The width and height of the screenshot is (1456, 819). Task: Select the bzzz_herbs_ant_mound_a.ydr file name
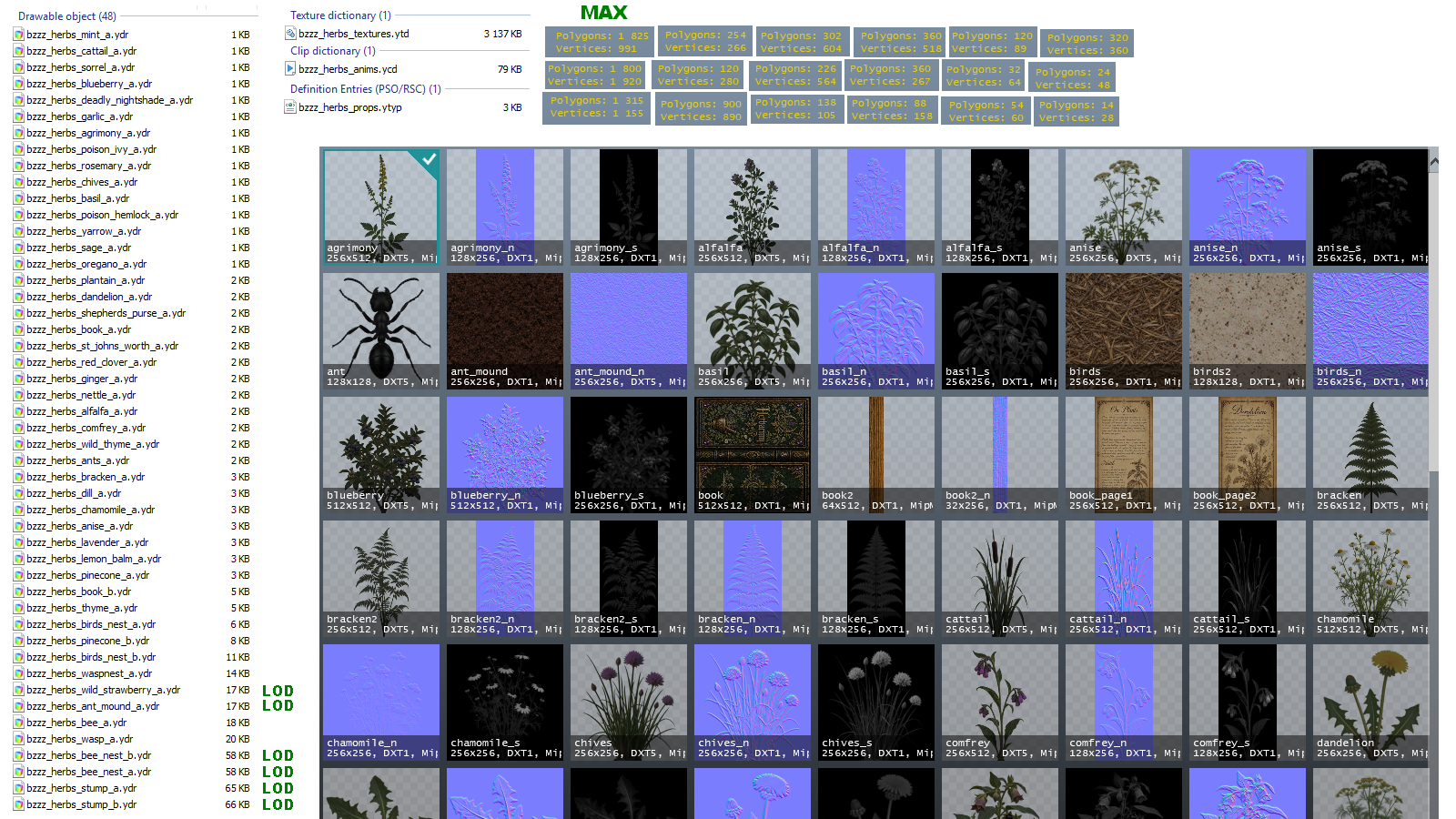93,706
